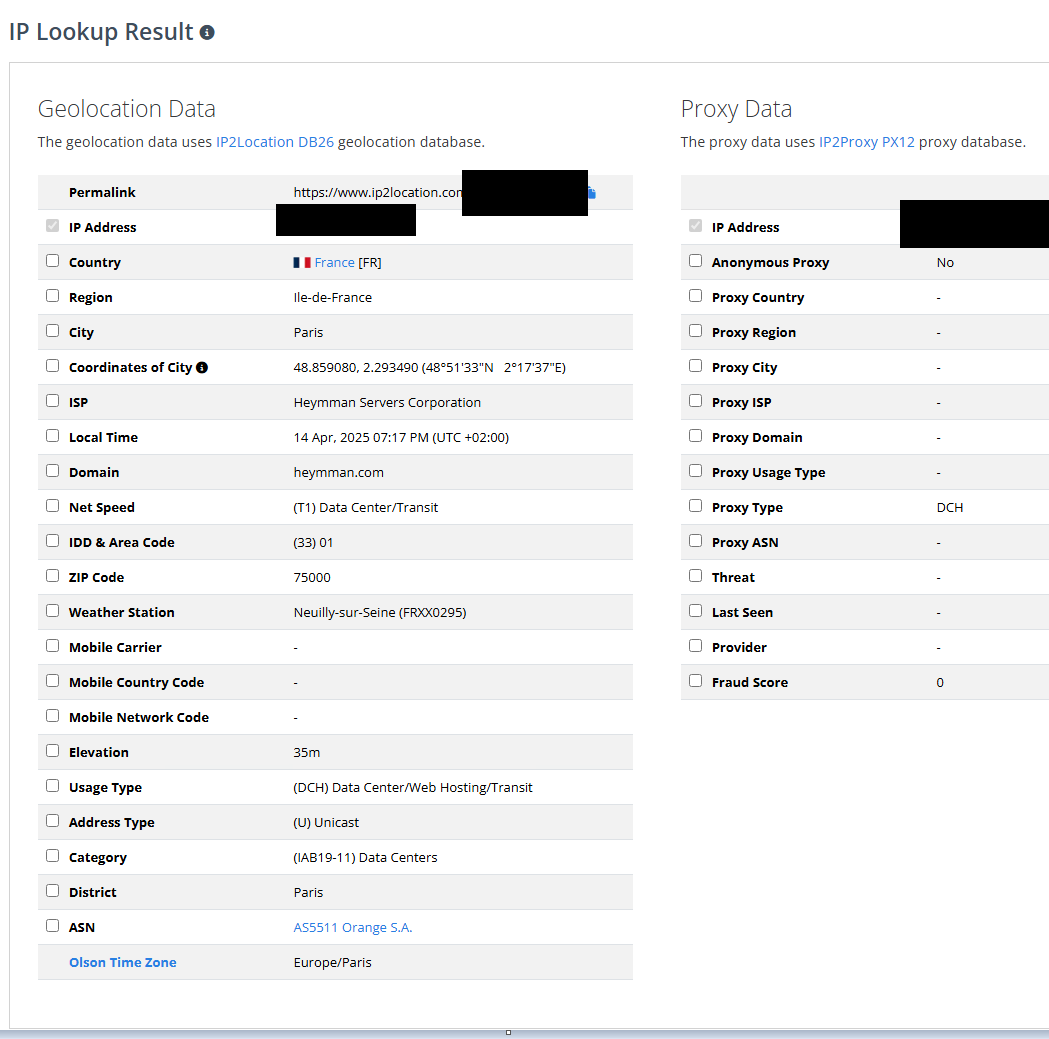
Task: Select the Threat checkbox
Action: pos(696,576)
